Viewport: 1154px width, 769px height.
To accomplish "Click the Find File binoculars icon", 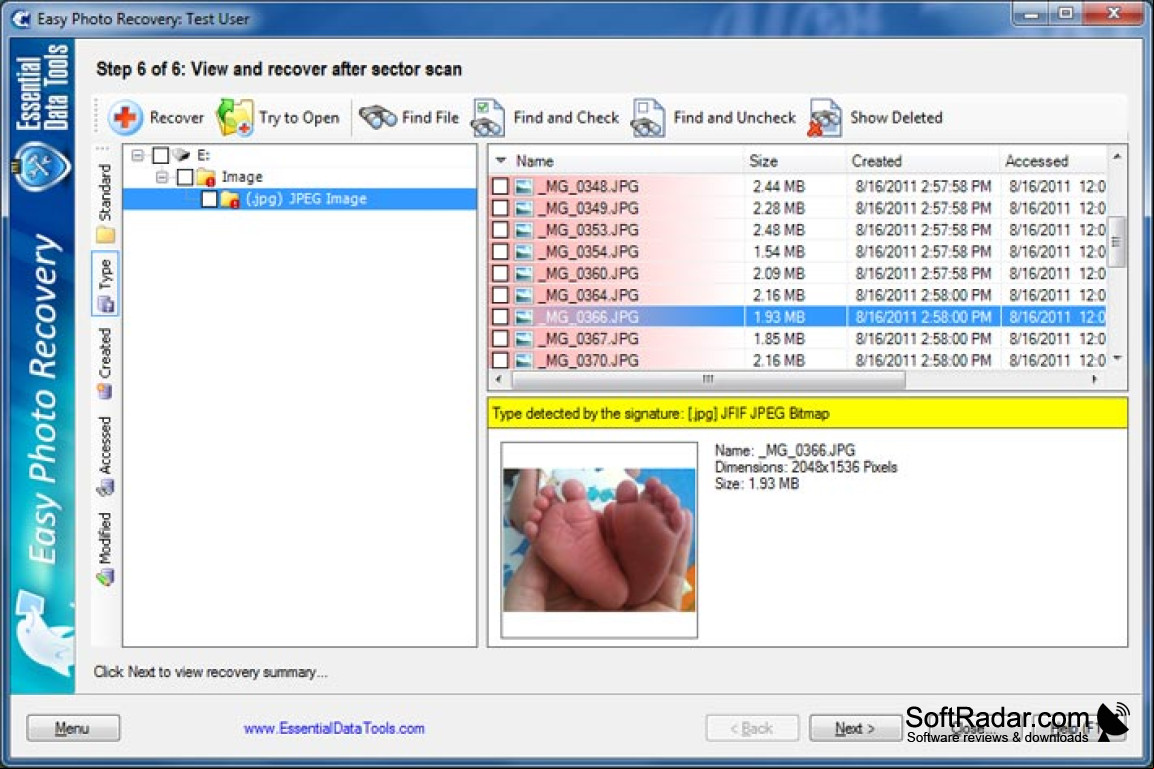I will [x=378, y=118].
